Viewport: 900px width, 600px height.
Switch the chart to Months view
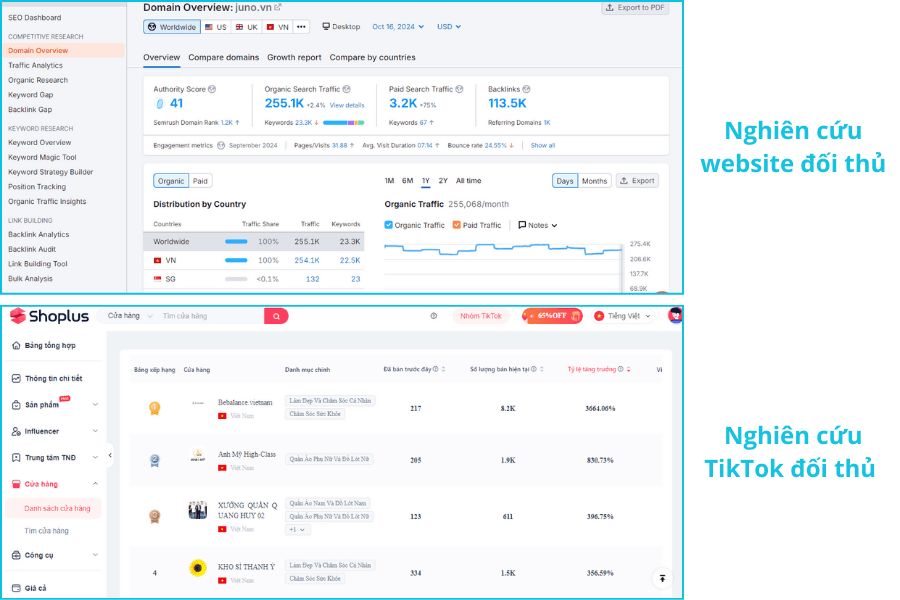pos(594,181)
